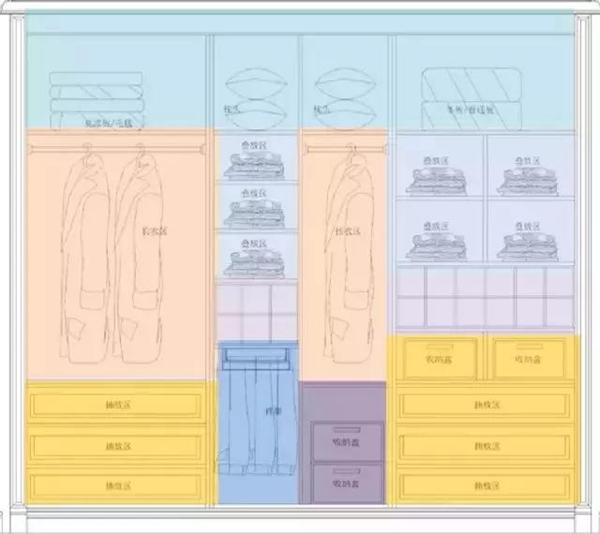Click the lower-right 叠放区 cell in the right shelf grid

(x=530, y=231)
